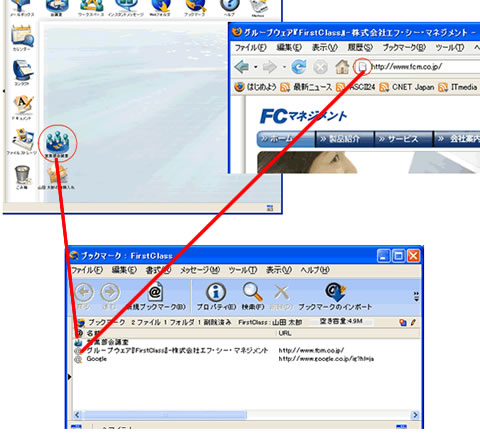This screenshot has height=436, width=480.
Task: Click the Search magnifier icon in Bookmark window
Action: tap(253, 296)
